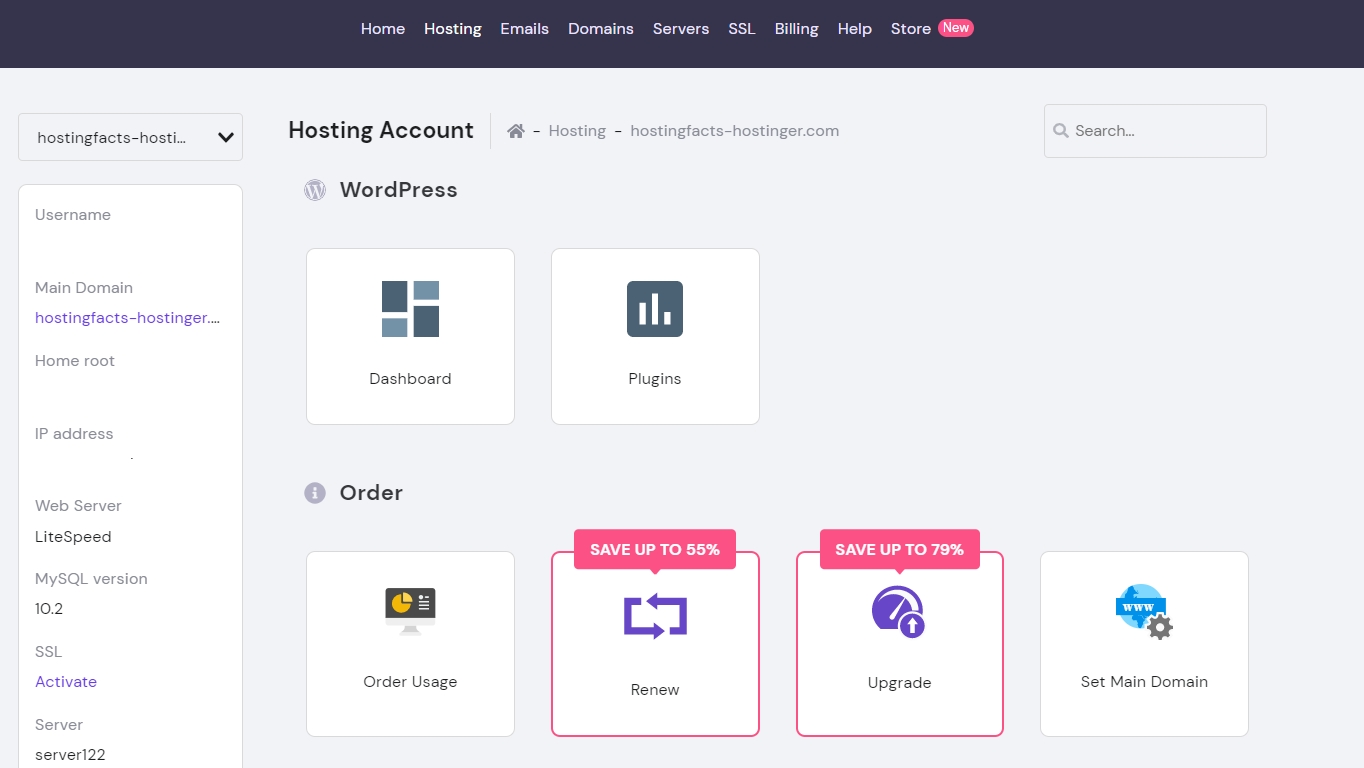Click the Home root label
1364x768 pixels.
(75, 361)
